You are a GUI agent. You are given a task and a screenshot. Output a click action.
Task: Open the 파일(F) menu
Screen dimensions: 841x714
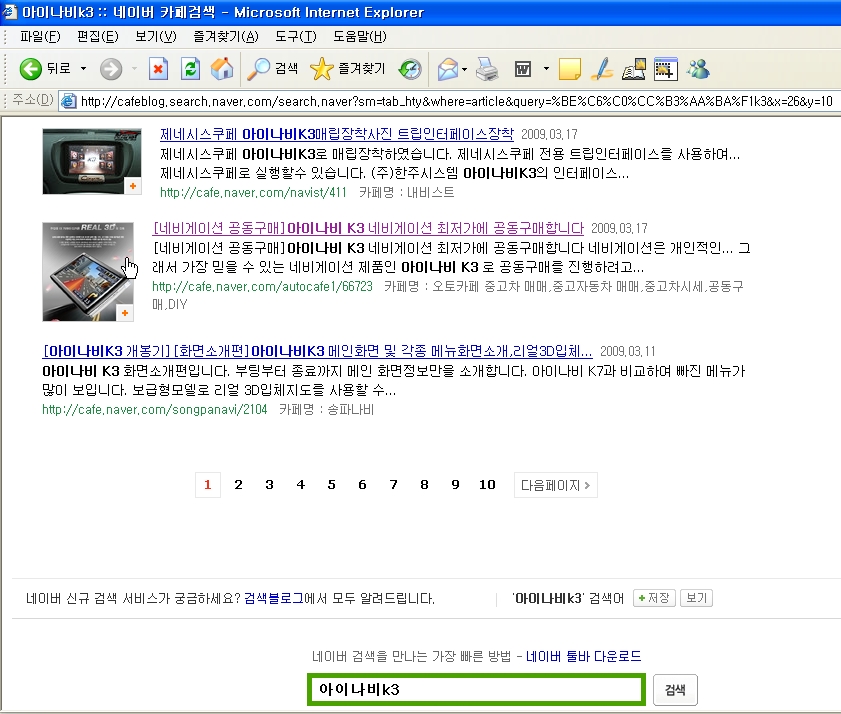[x=40, y=37]
